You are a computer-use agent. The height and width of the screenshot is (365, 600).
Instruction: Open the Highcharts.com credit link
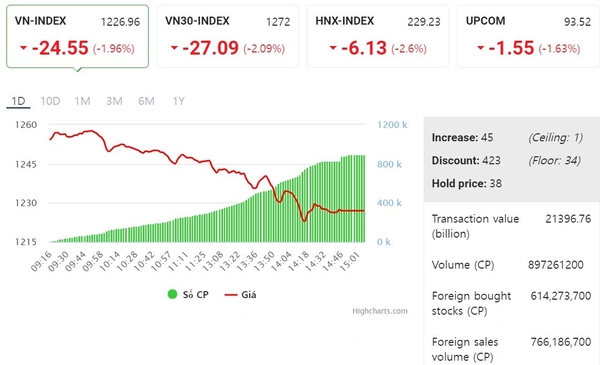[380, 311]
